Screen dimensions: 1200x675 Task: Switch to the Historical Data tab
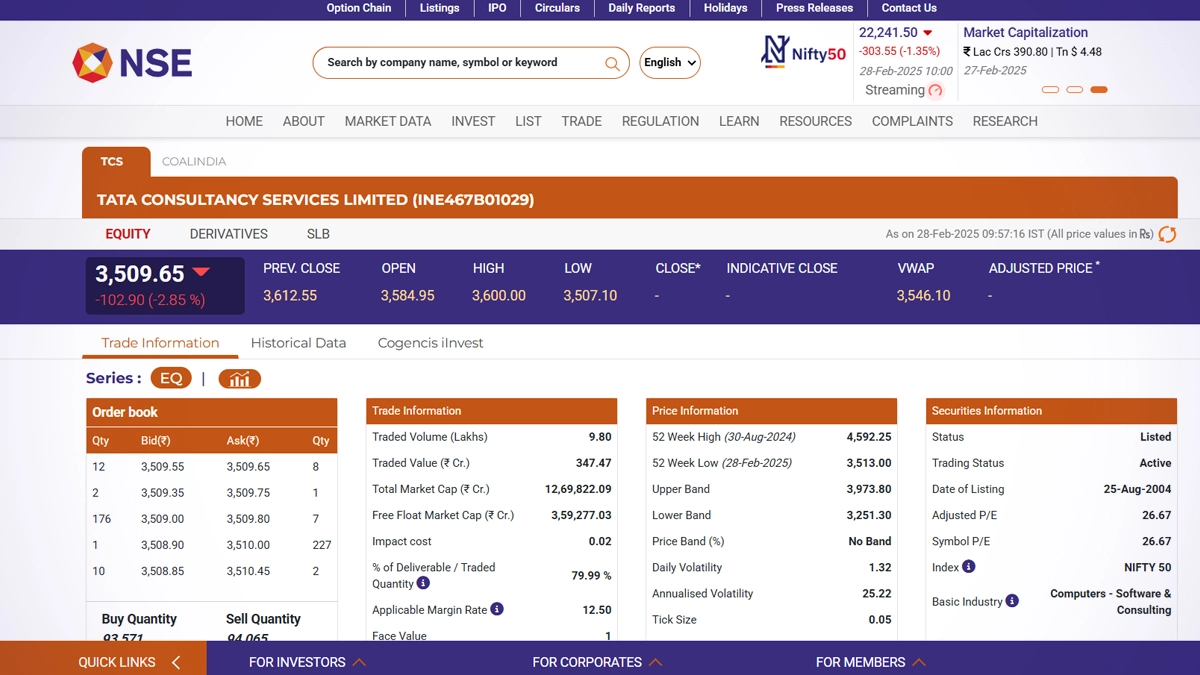coord(298,343)
